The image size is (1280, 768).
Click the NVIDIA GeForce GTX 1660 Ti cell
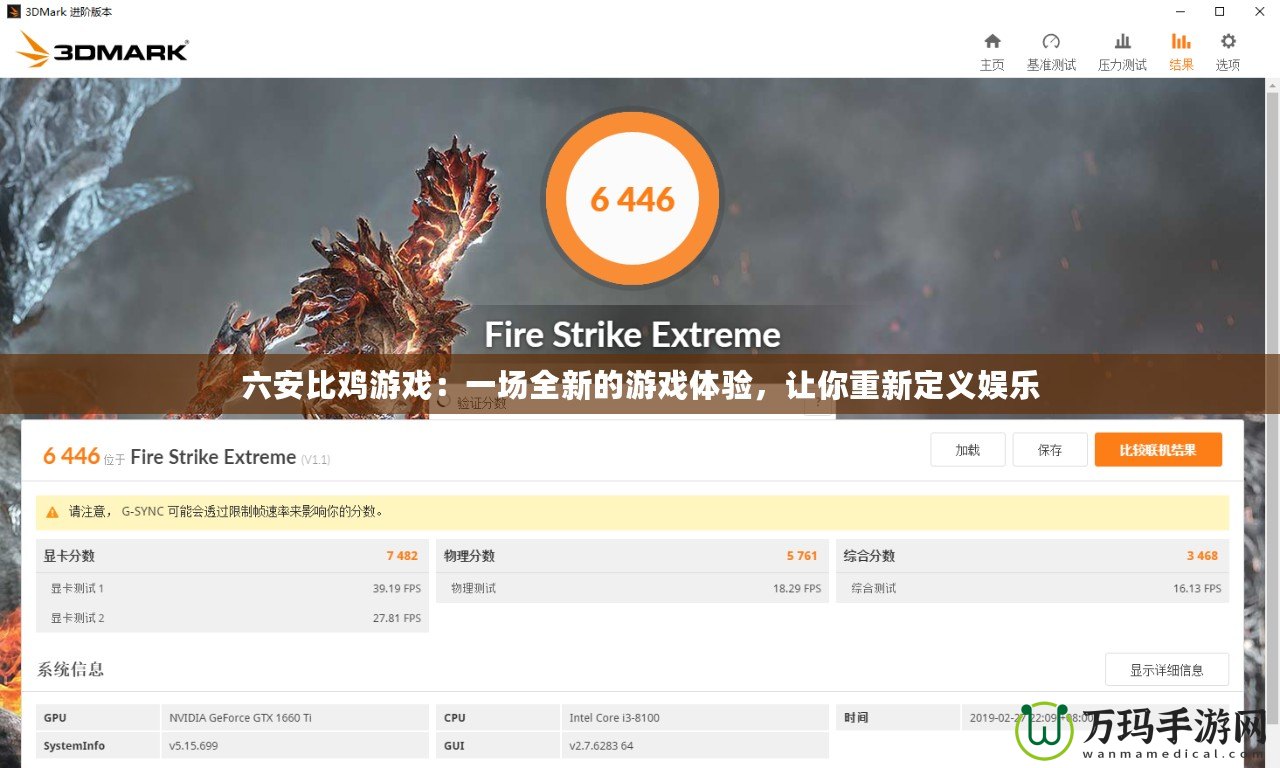(295, 717)
